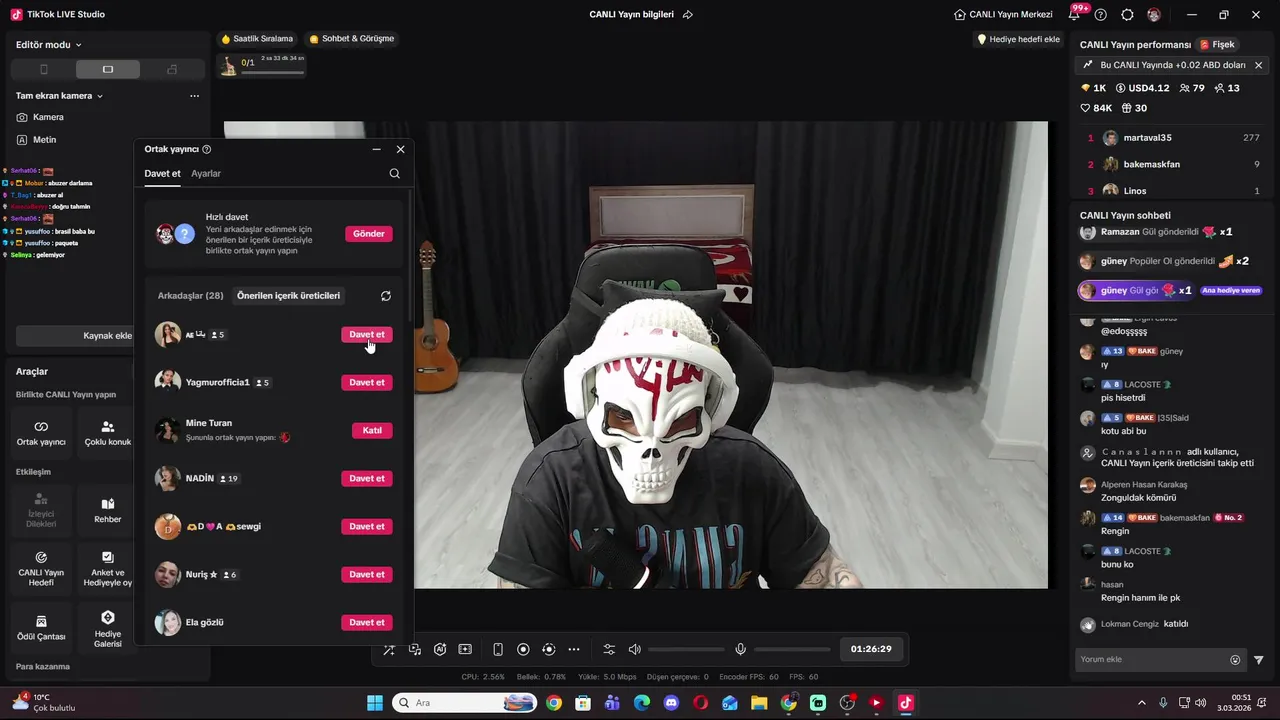
Task: Select Önerilen içerik üreticileri tab
Action: pos(288,296)
